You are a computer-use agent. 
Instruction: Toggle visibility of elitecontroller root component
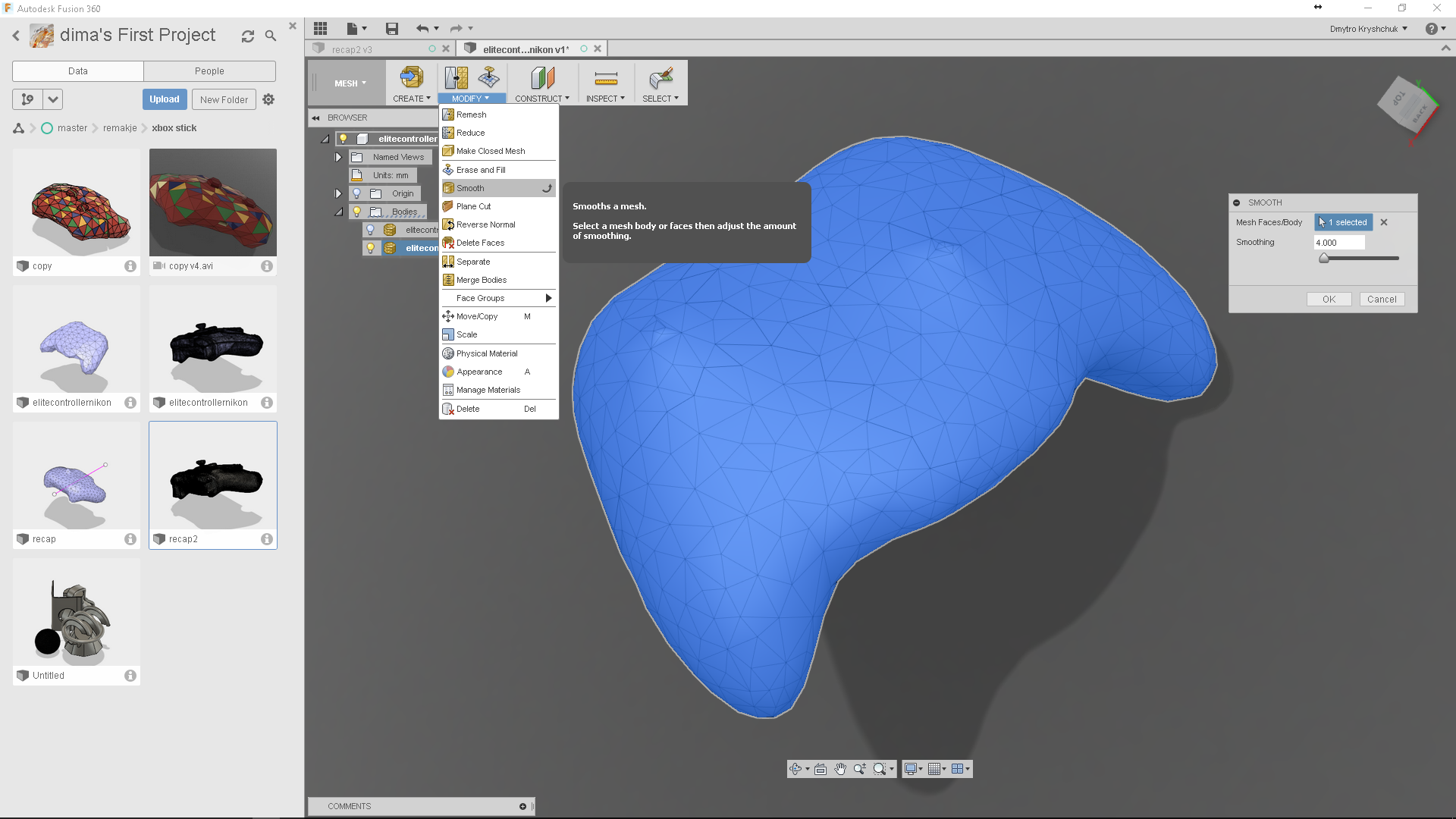pyautogui.click(x=343, y=139)
